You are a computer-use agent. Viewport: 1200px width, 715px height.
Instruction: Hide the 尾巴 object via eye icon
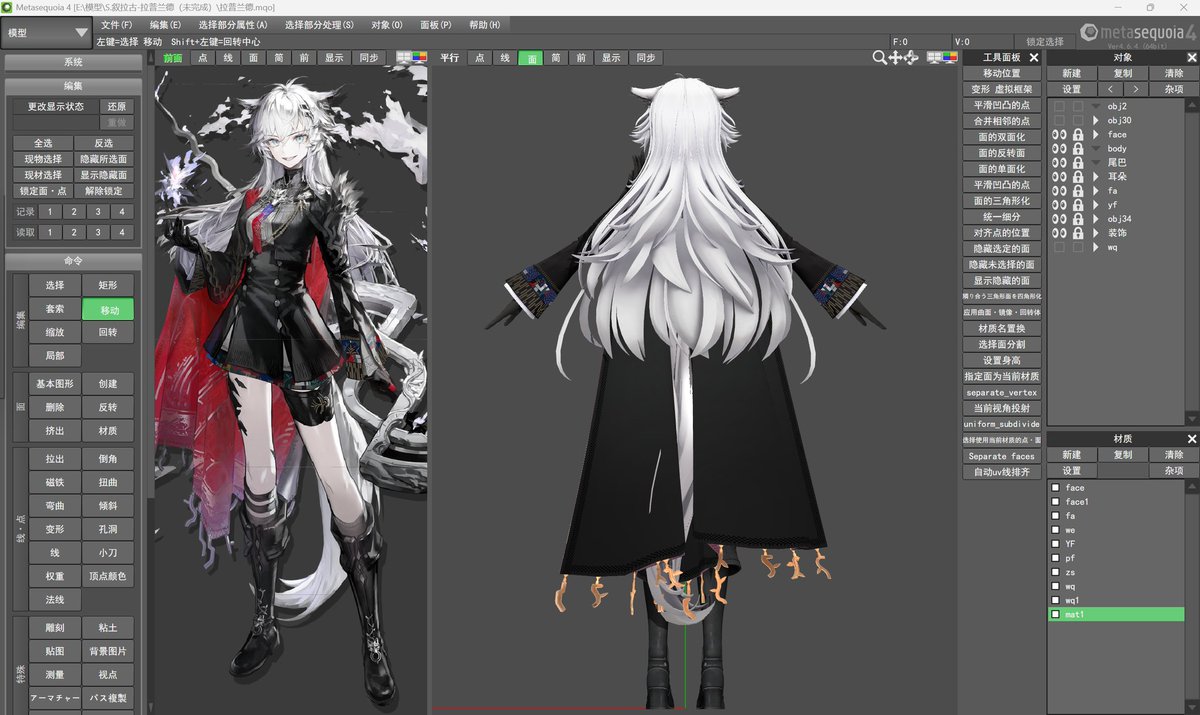click(1059, 162)
